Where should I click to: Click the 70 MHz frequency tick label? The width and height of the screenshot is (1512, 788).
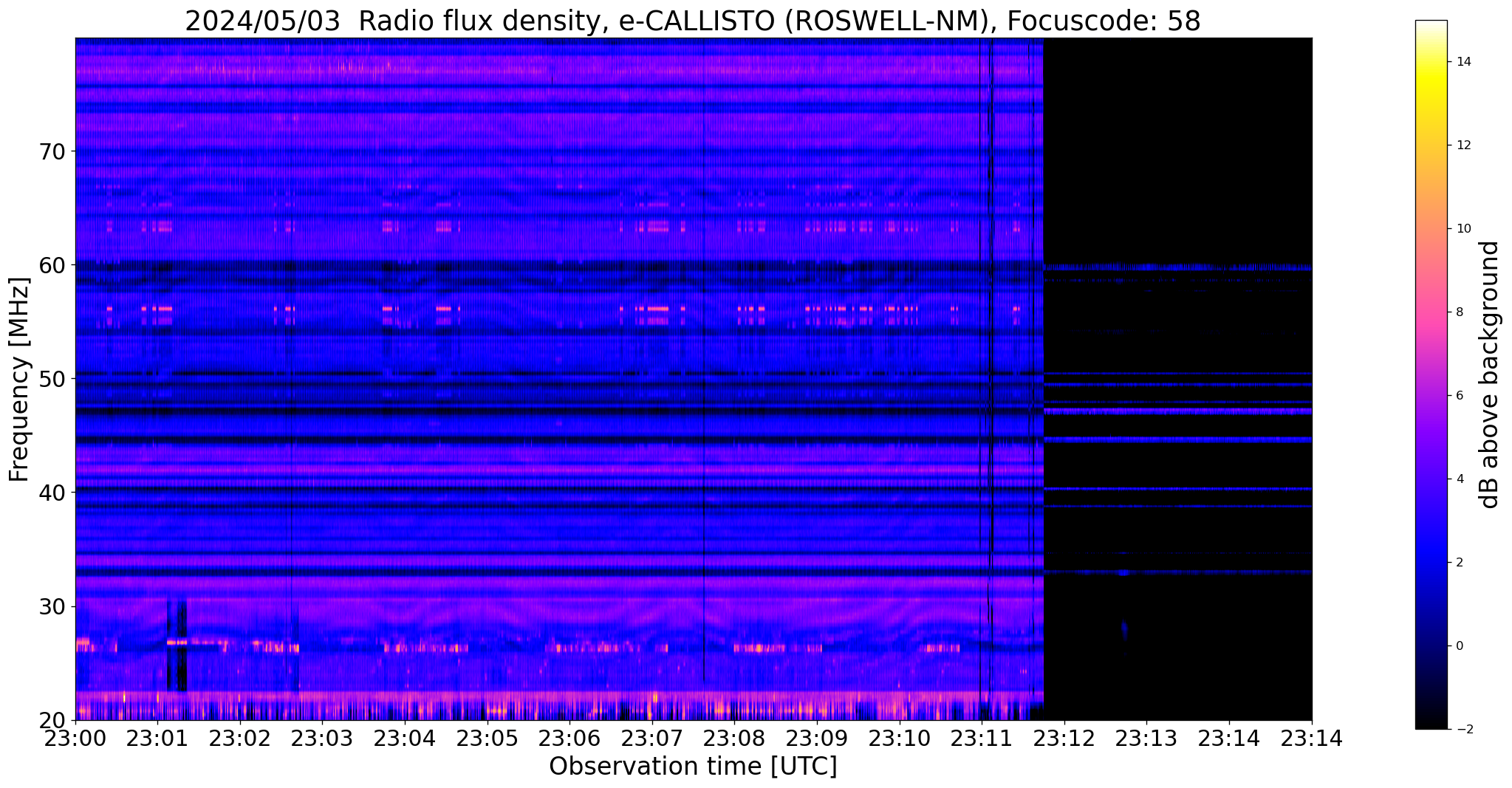(x=52, y=151)
